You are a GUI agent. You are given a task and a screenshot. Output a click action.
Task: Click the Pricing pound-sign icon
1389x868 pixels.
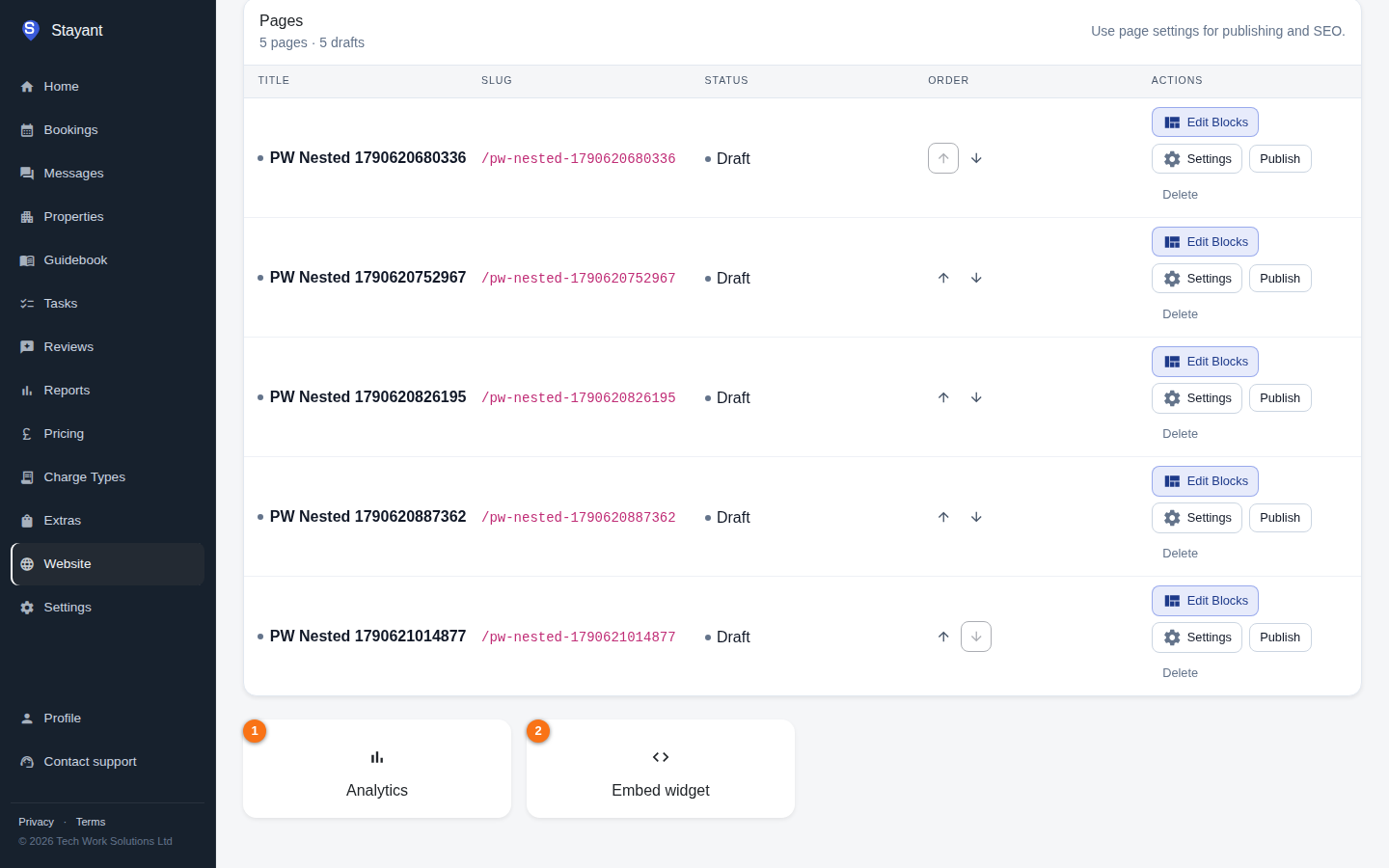[27, 434]
